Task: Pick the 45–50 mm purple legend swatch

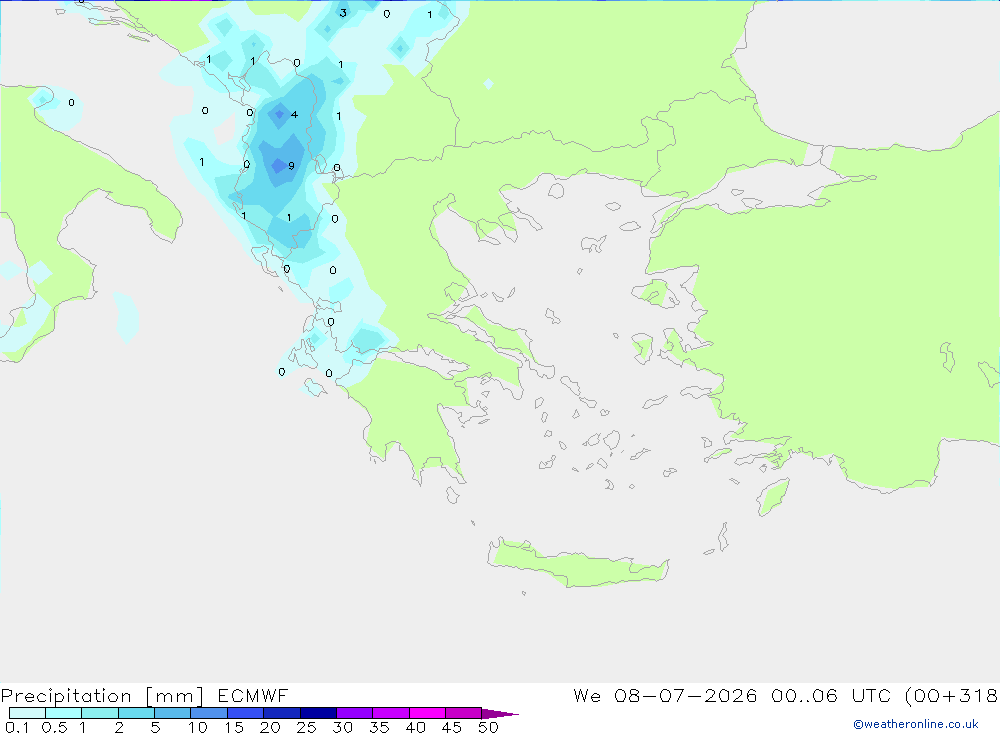Action: 463,713
